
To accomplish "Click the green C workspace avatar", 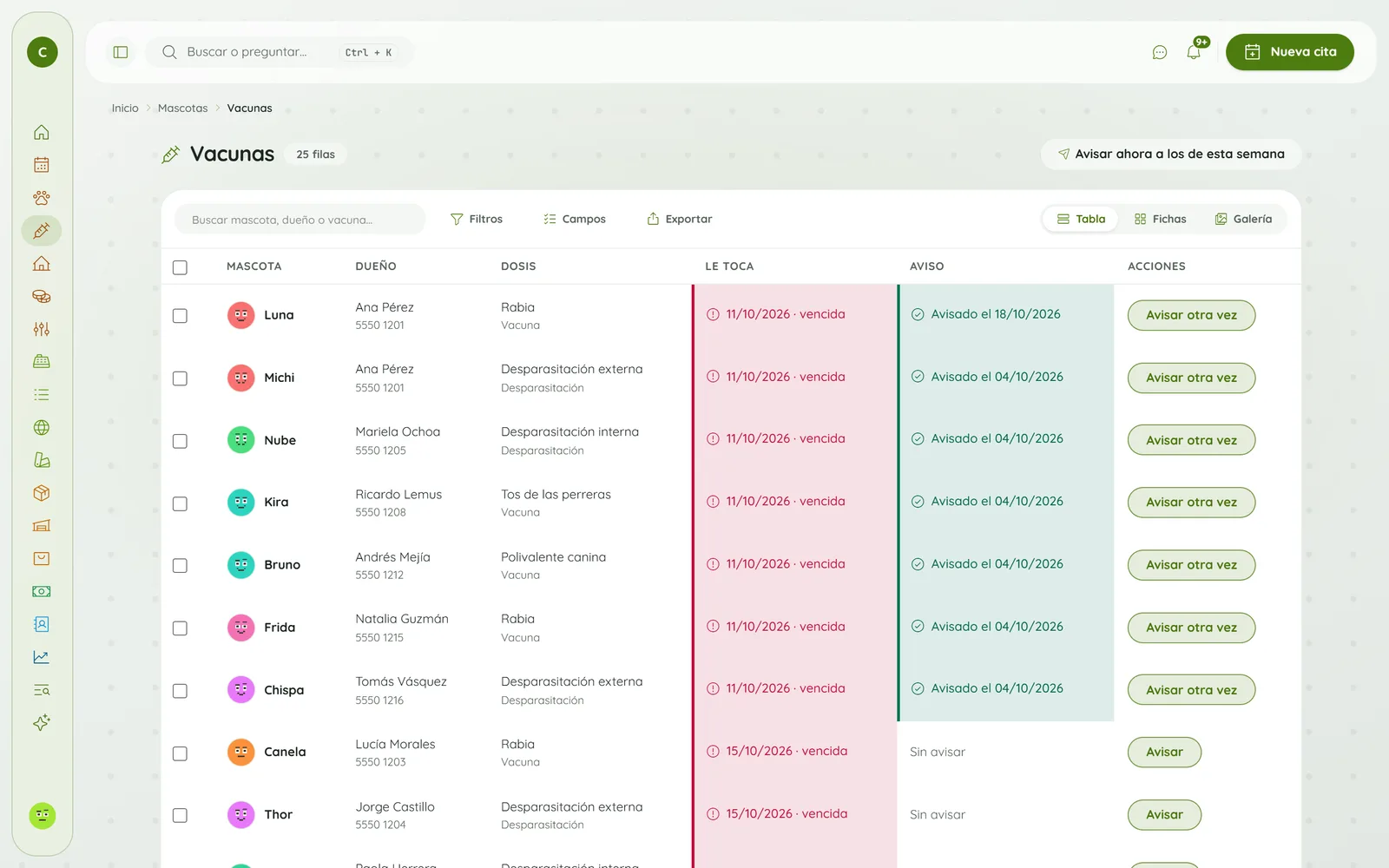I will (x=43, y=52).
